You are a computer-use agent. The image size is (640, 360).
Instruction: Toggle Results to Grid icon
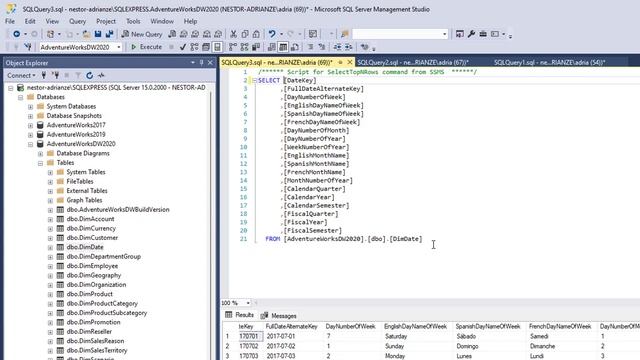[x=283, y=47]
